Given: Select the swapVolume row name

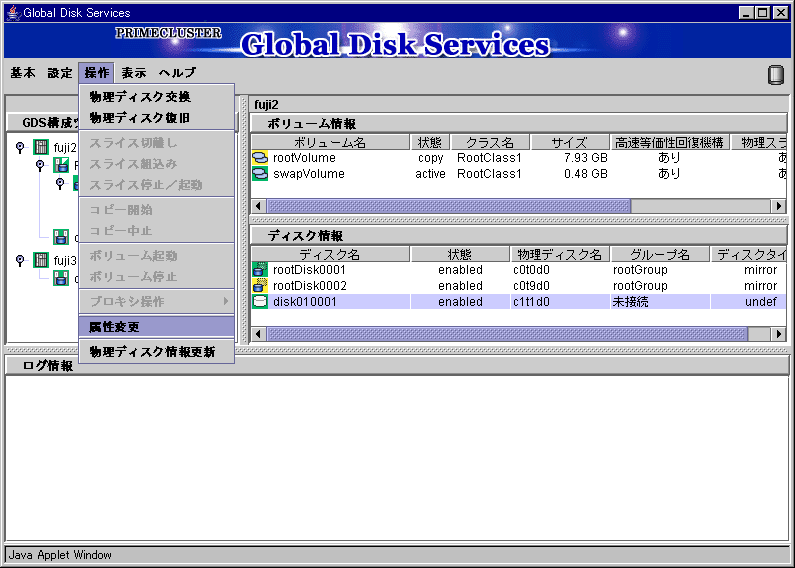Looking at the screenshot, I should tap(309, 173).
